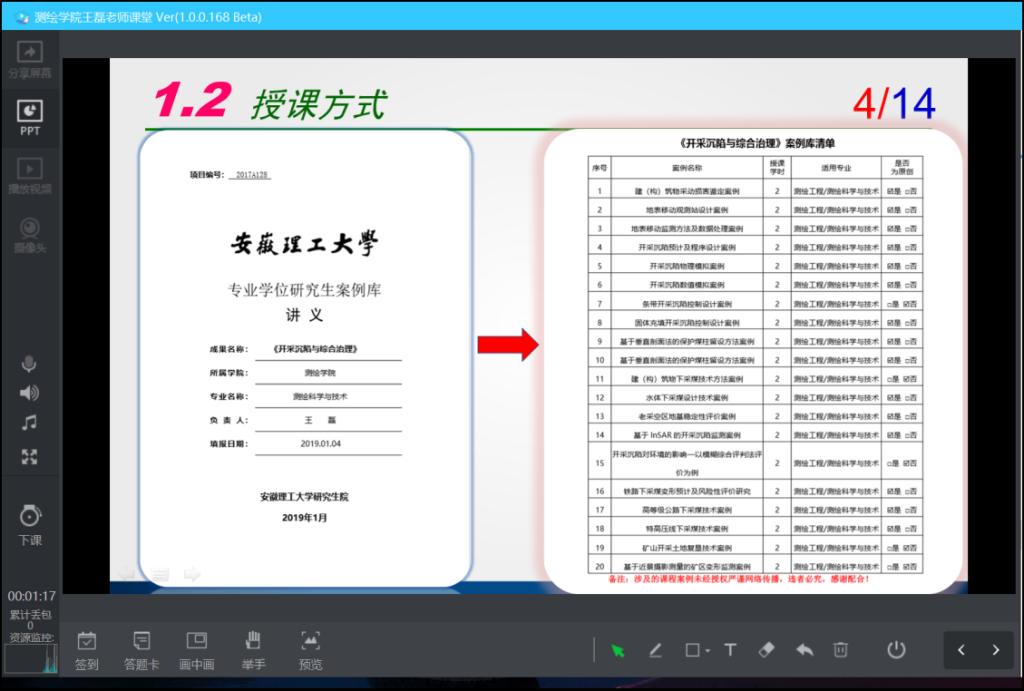The height and width of the screenshot is (691, 1024).
Task: Delete annotations with the trash icon
Action: coord(841,650)
